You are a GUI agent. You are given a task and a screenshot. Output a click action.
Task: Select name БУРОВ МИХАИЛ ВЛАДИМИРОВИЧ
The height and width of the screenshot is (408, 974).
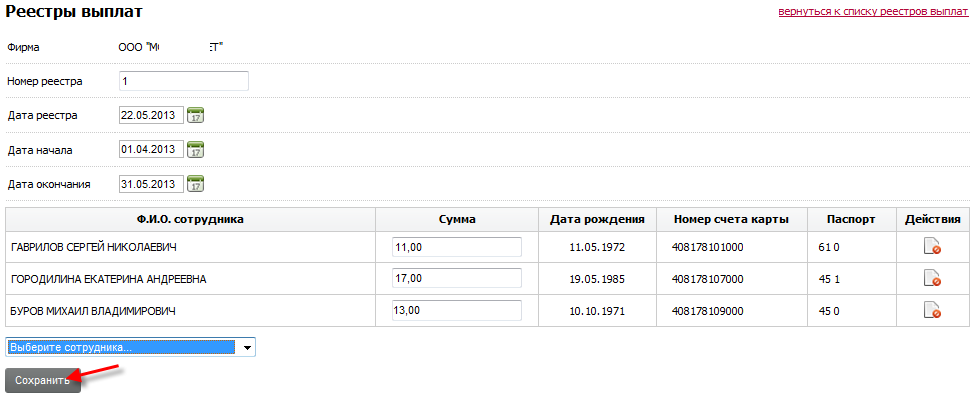point(93,311)
